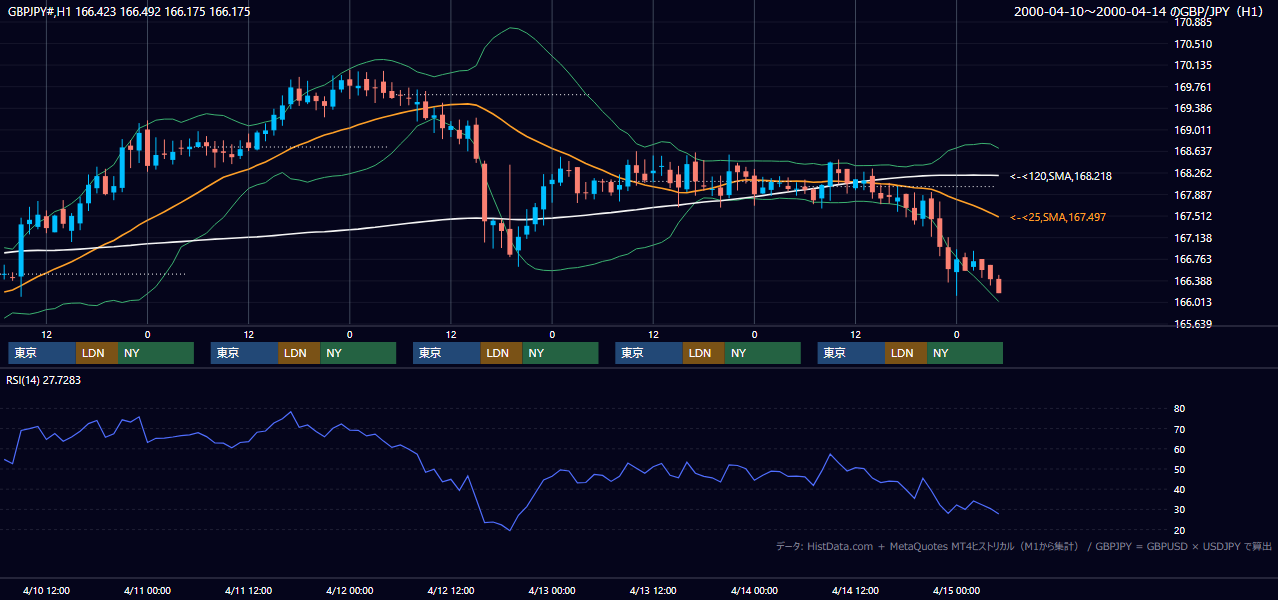The width and height of the screenshot is (1278, 600).
Task: Select the 4/11 00:00 date label
Action: click(147, 590)
